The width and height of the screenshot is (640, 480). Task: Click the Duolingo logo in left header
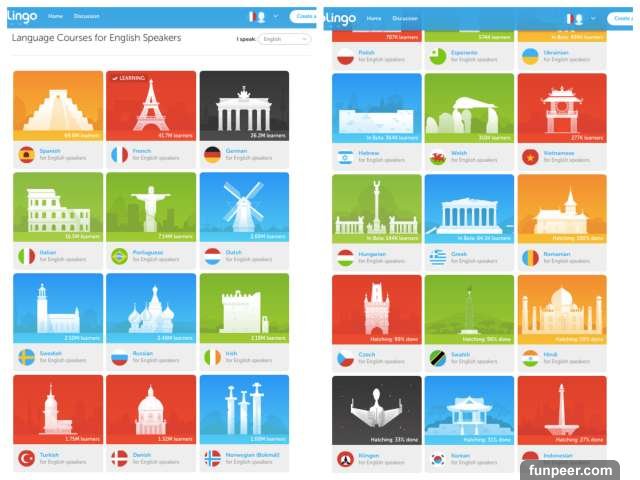[x=22, y=17]
